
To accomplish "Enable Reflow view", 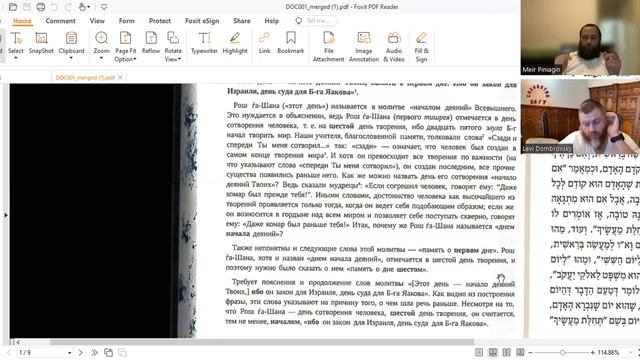I will coord(151,43).
